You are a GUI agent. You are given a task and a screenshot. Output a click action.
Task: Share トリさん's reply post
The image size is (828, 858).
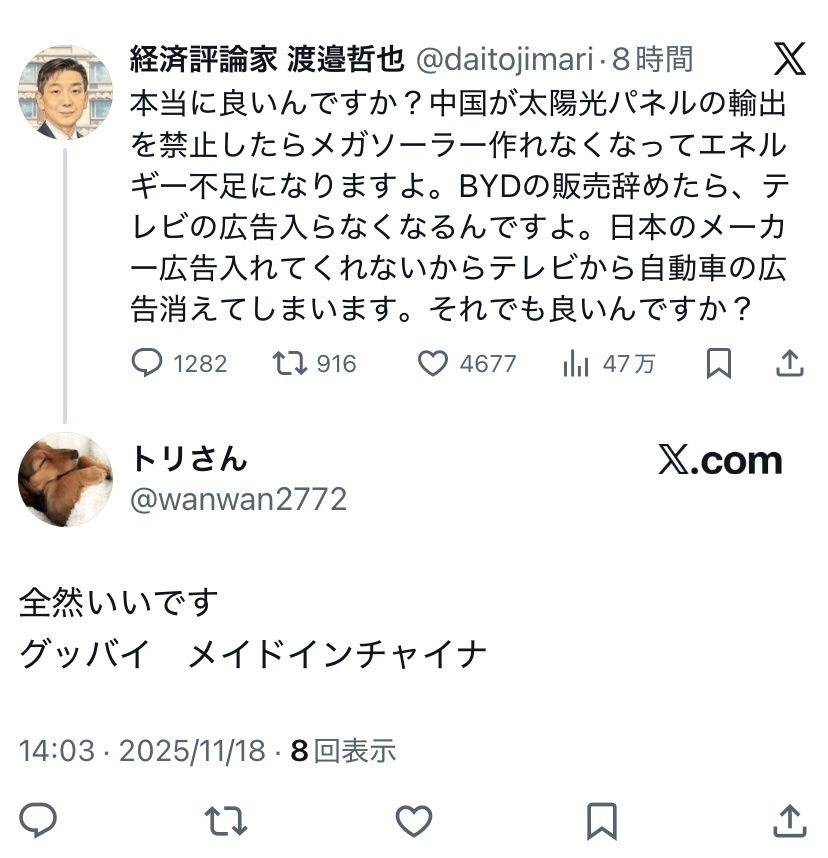[790, 820]
